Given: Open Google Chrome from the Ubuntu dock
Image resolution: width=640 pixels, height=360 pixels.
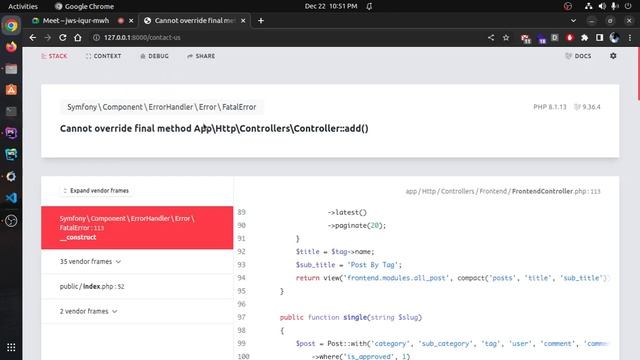Looking at the screenshot, I should click(11, 25).
